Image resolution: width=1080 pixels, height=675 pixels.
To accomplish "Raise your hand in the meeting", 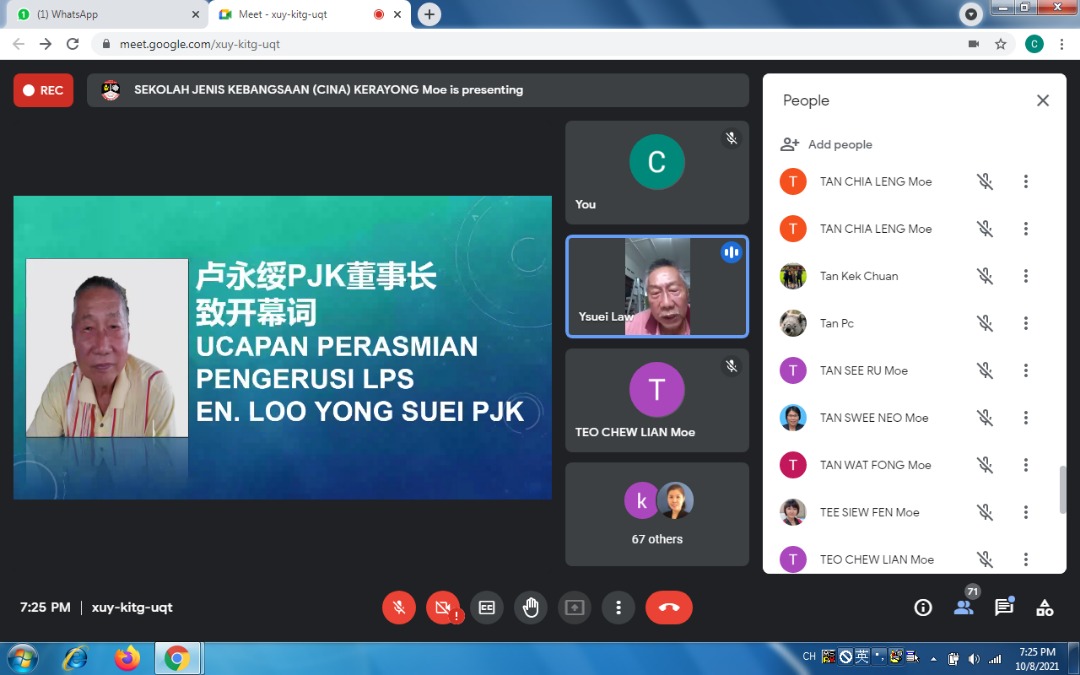I will (x=531, y=607).
